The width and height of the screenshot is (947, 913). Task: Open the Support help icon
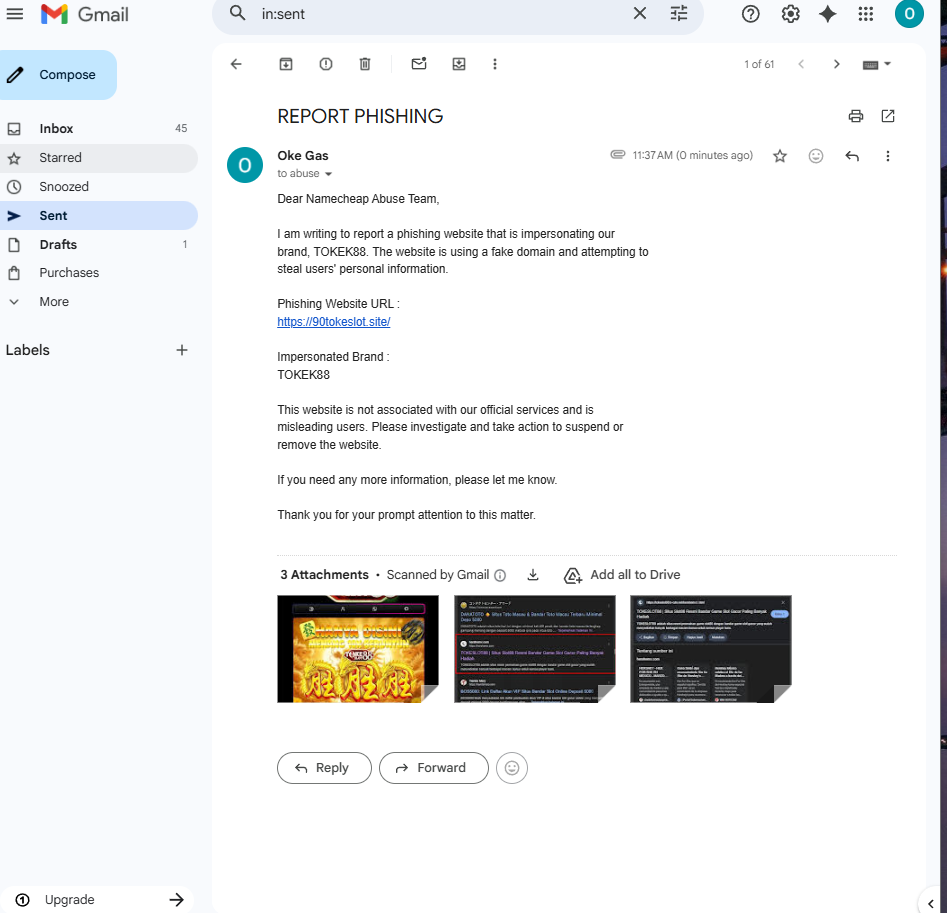(x=750, y=14)
